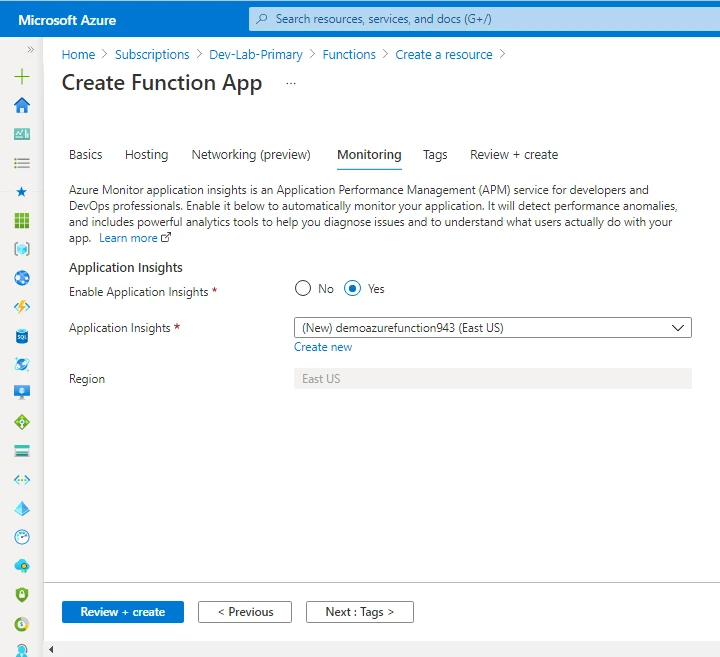
Task: Click the Favorites star icon
Action: 22,191
